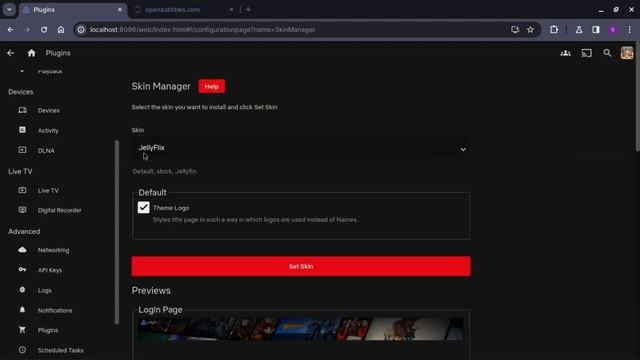Click browser forward arrow button
The width and height of the screenshot is (640, 360).
[x=27, y=29]
